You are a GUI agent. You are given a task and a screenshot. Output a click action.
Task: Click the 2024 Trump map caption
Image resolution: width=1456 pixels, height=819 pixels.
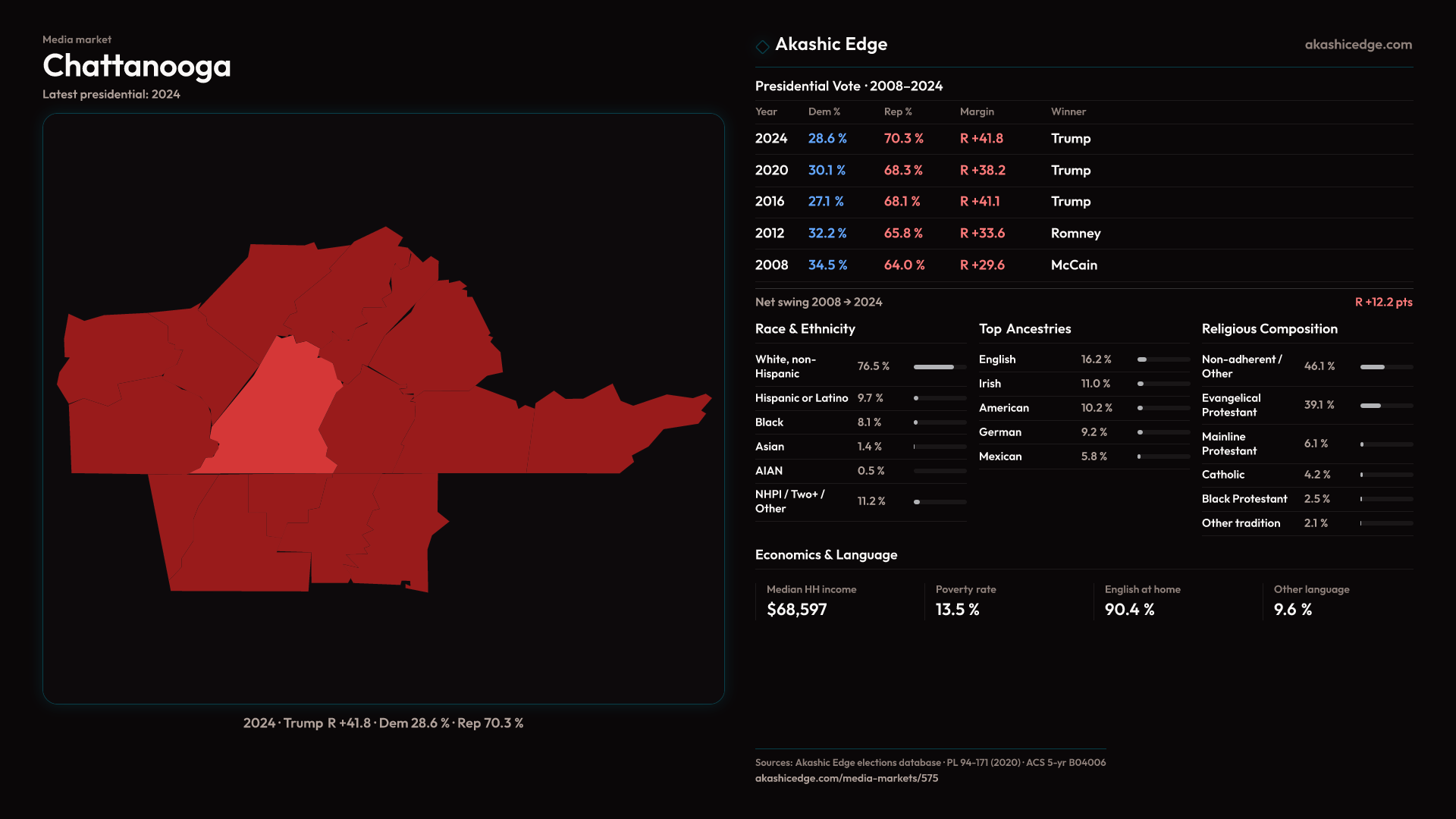point(383,723)
